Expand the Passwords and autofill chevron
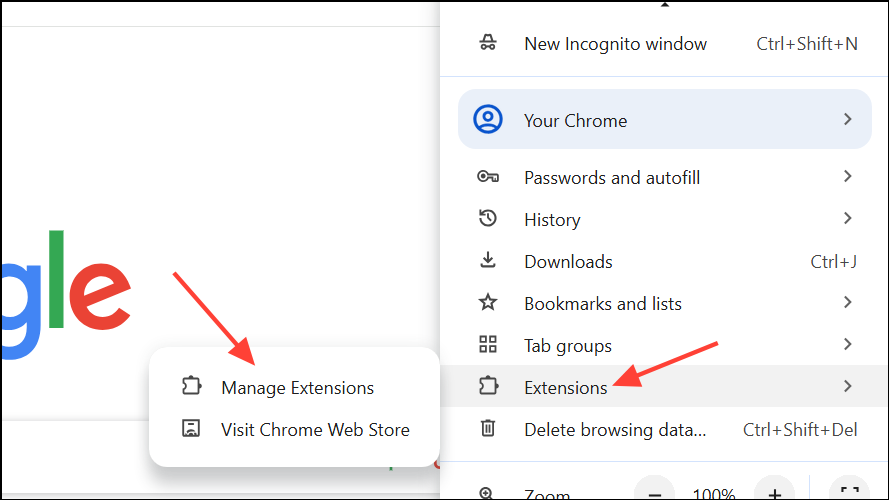This screenshot has width=889, height=500. (x=847, y=177)
